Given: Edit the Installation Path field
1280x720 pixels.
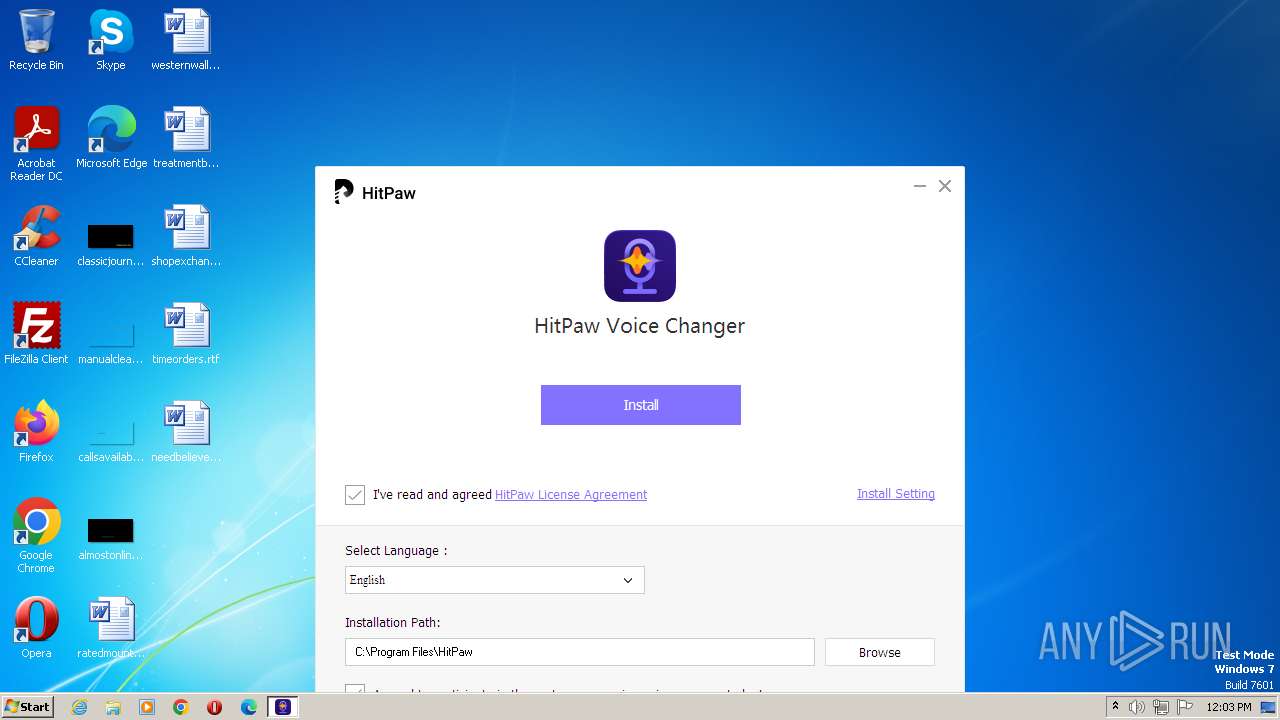Looking at the screenshot, I should (580, 652).
